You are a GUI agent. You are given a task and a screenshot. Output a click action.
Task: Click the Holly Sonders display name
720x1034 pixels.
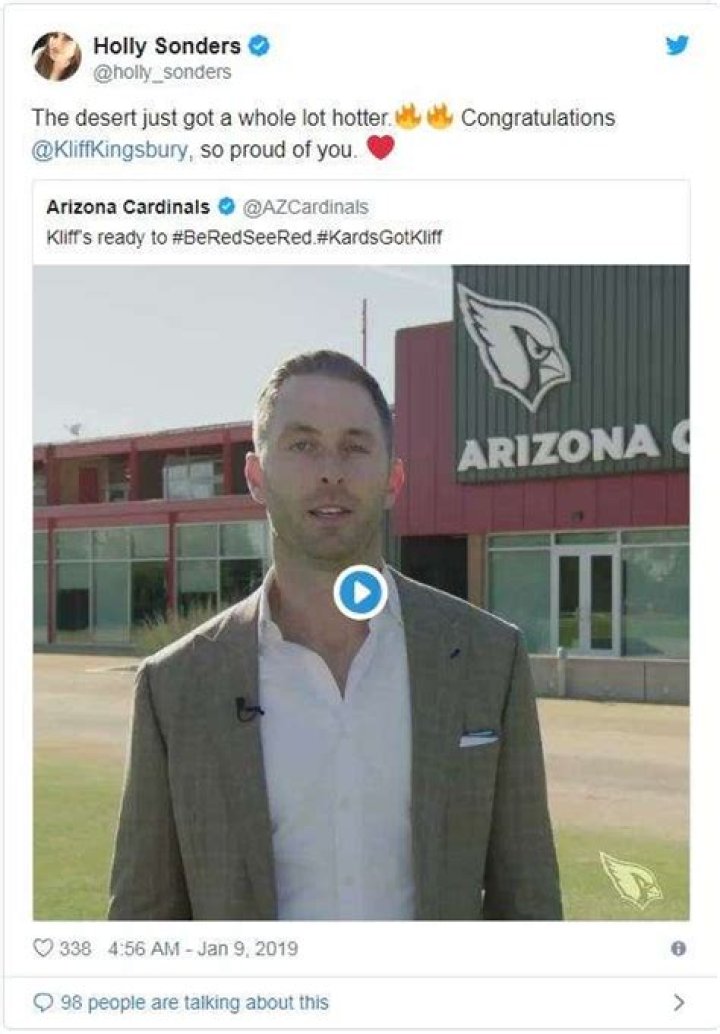(x=167, y=46)
